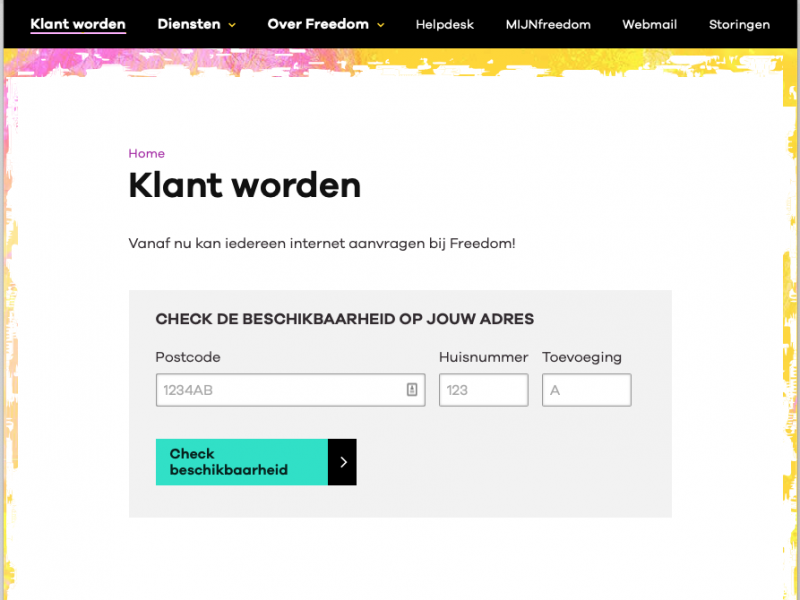The image size is (800, 600).
Task: Go to Klant worden in navigation bar
Action: (78, 24)
